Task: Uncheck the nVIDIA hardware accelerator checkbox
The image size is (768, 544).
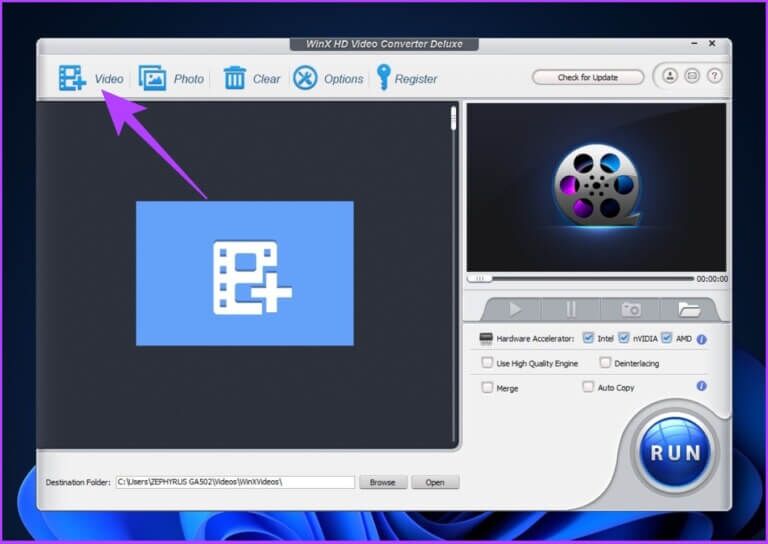Action: (624, 338)
